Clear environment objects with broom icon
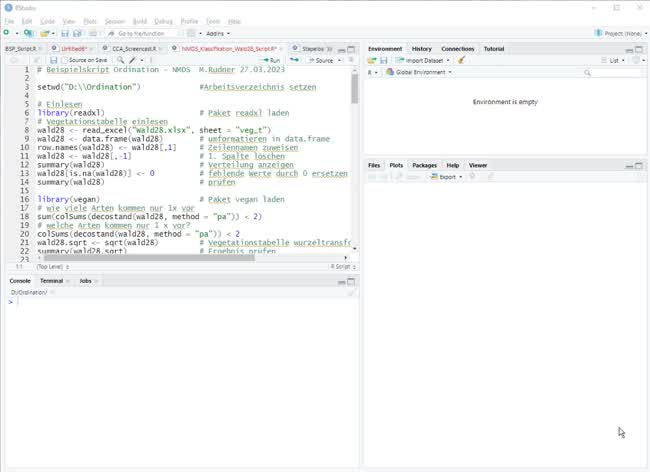 tap(461, 61)
